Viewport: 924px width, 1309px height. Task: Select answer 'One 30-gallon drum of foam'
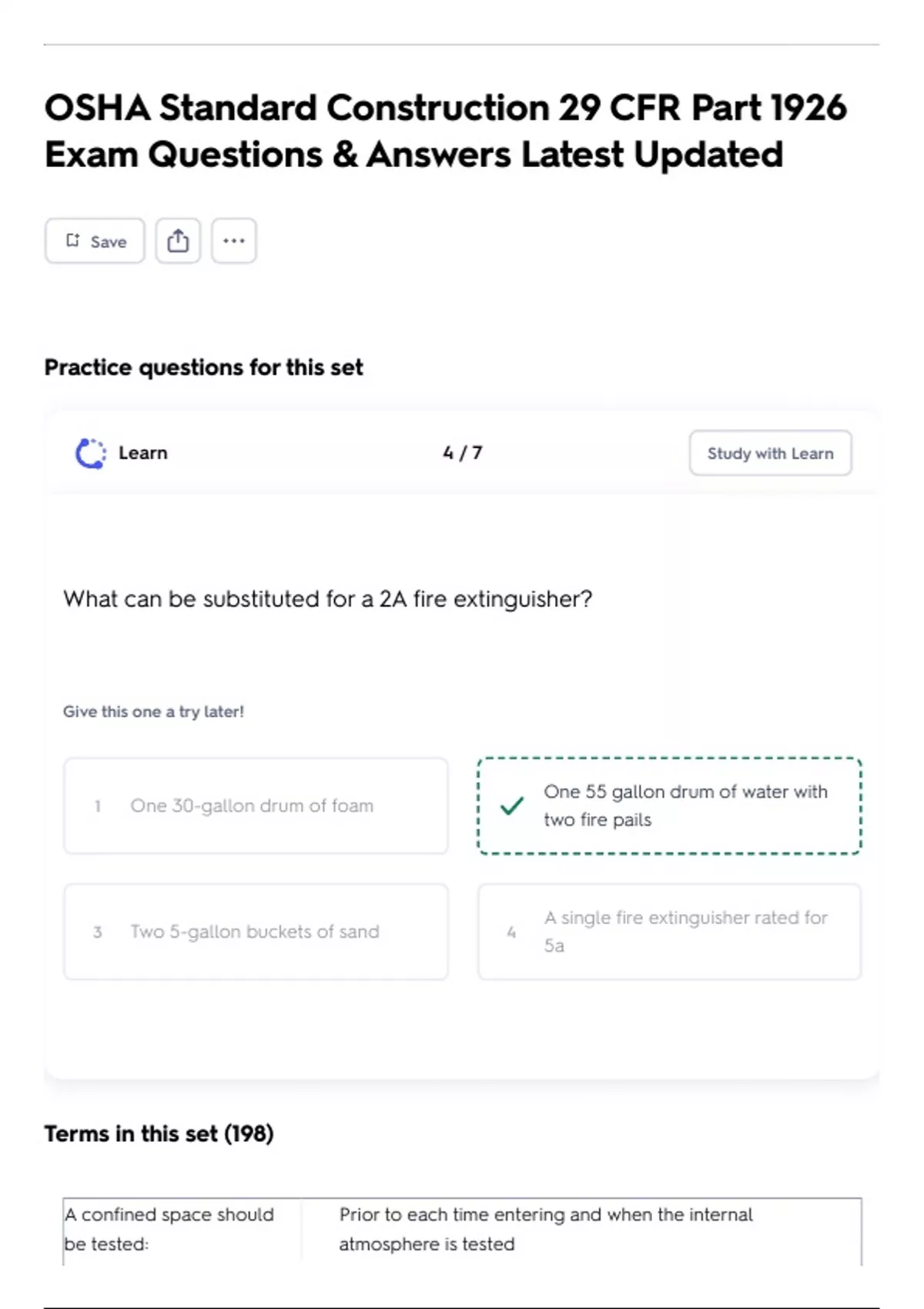coord(256,806)
